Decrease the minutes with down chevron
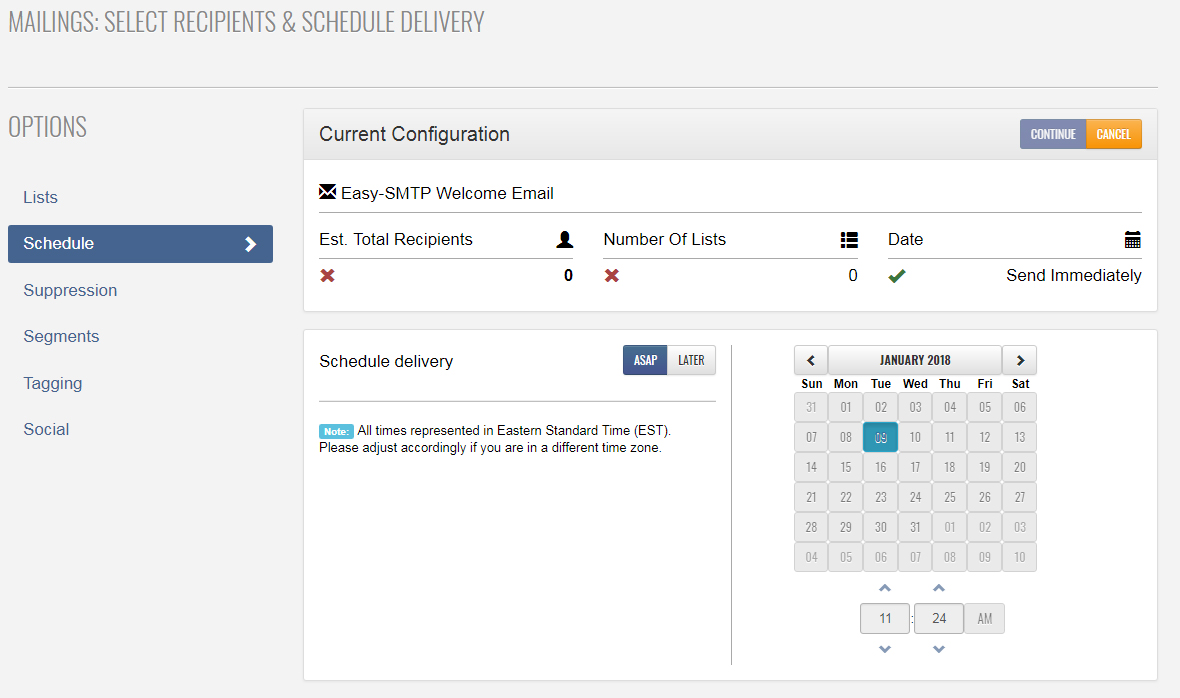 (938, 650)
